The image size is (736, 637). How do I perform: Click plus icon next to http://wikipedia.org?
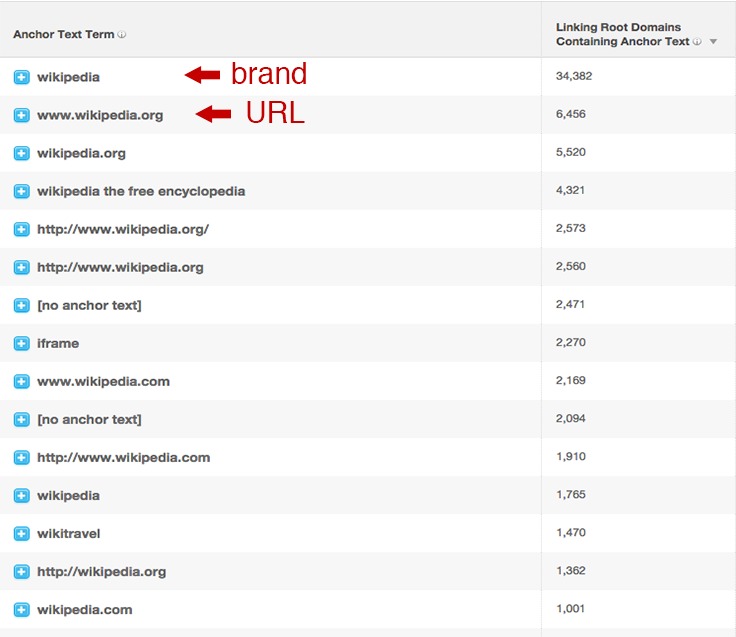(x=22, y=571)
